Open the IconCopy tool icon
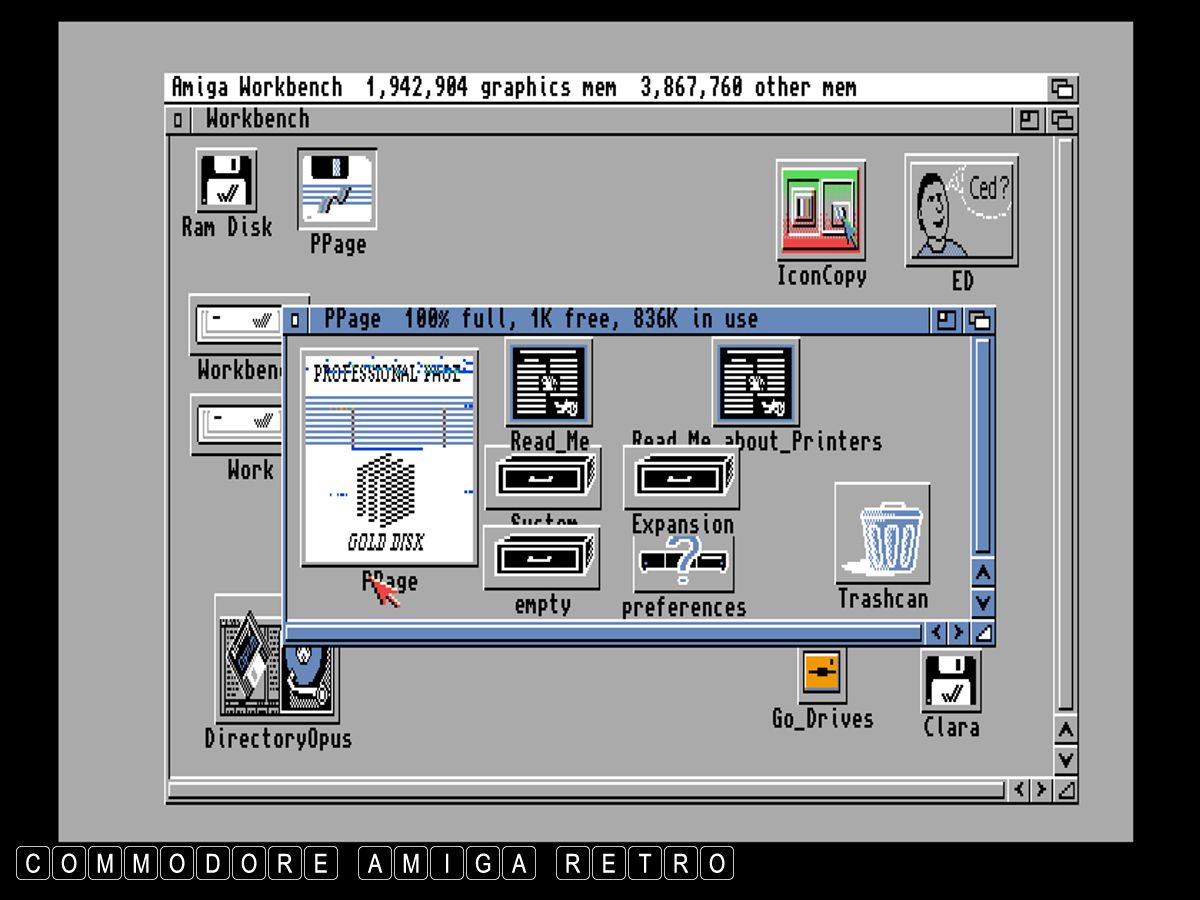Viewport: 1200px width, 900px height. coord(821,211)
